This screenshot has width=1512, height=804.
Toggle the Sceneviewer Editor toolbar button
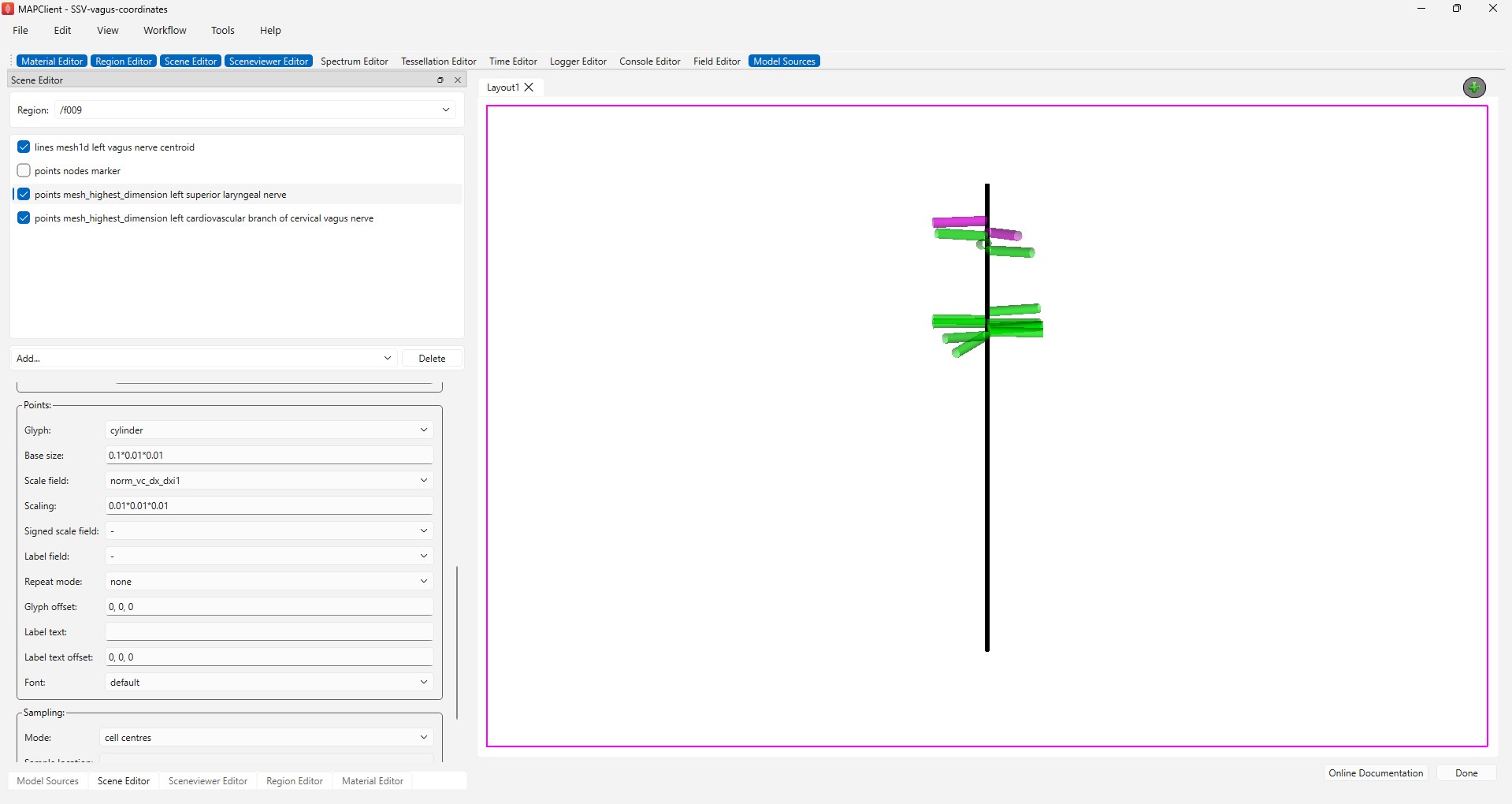point(269,61)
